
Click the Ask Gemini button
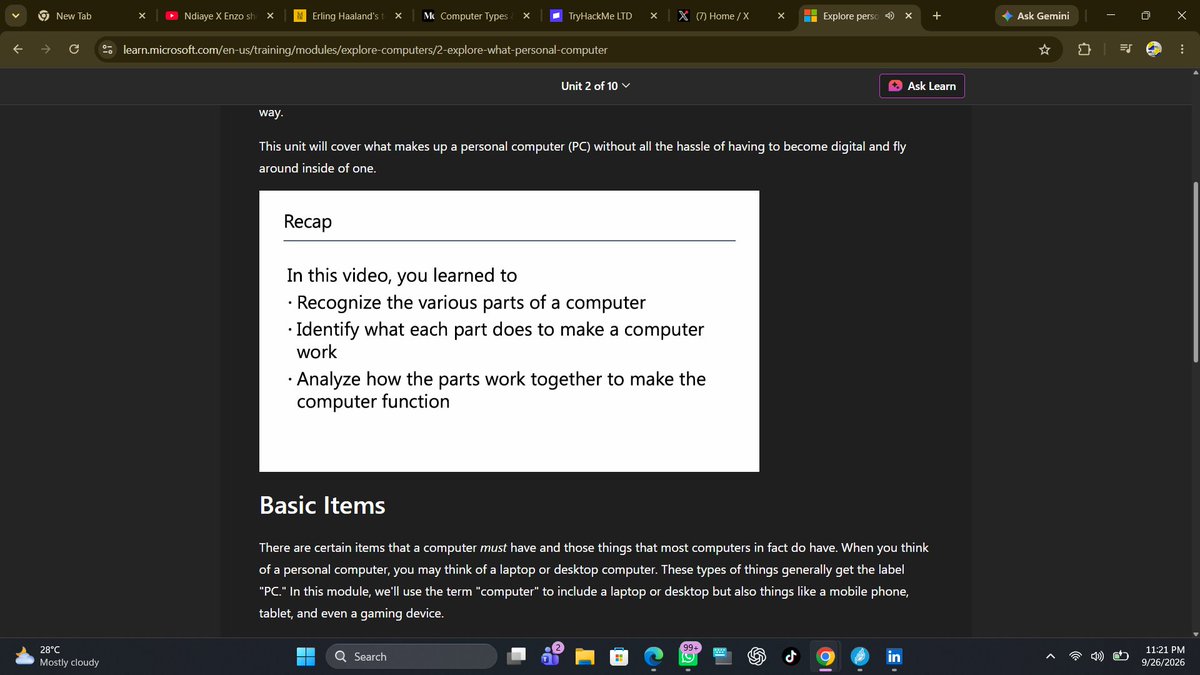[1036, 16]
